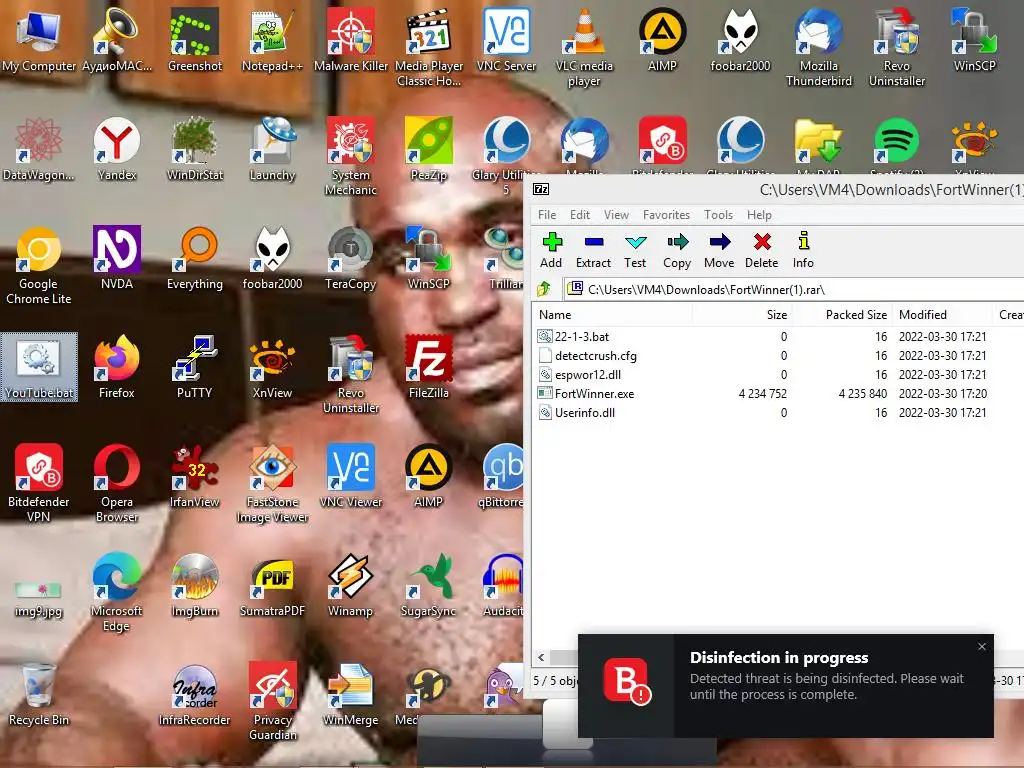Sort by the Modified column header
Screen dimensions: 1024x768
tap(942, 315)
